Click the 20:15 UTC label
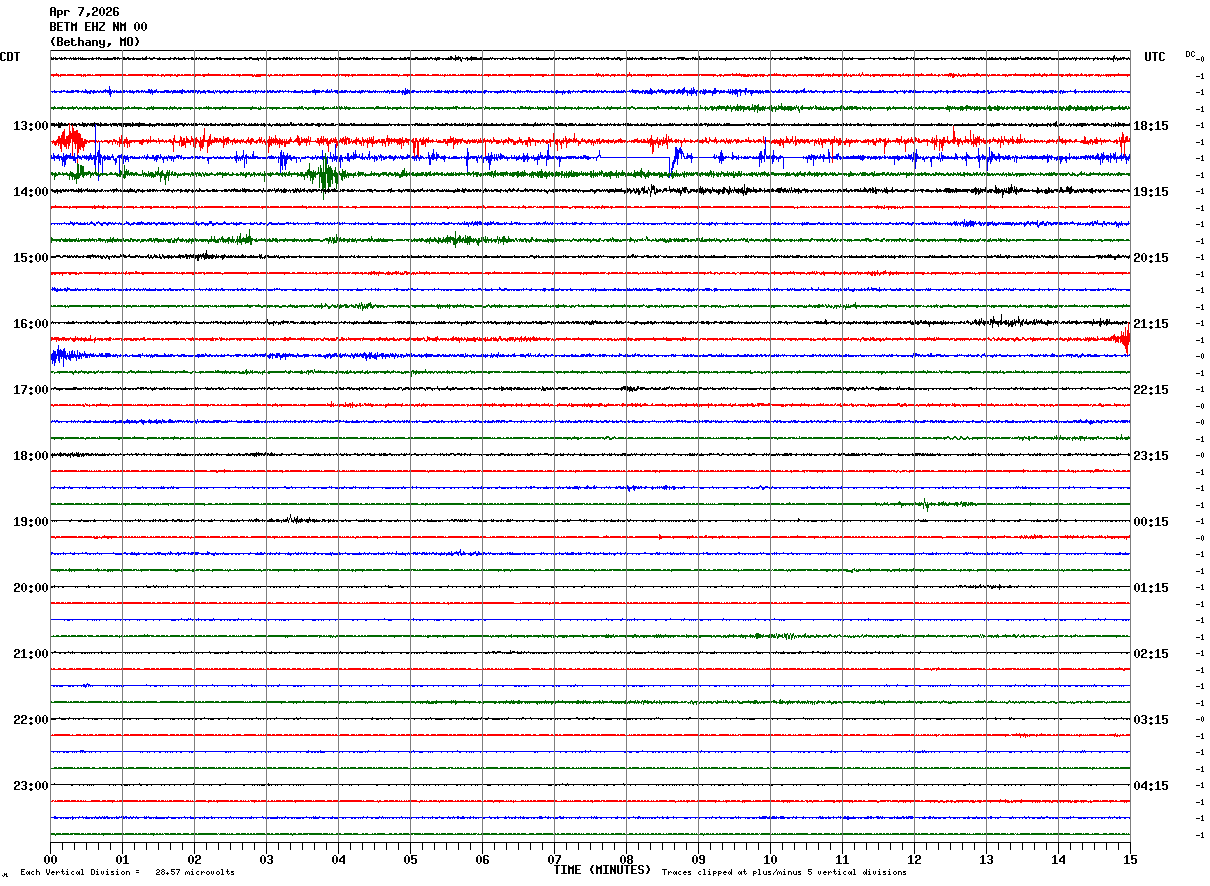 point(1151,258)
